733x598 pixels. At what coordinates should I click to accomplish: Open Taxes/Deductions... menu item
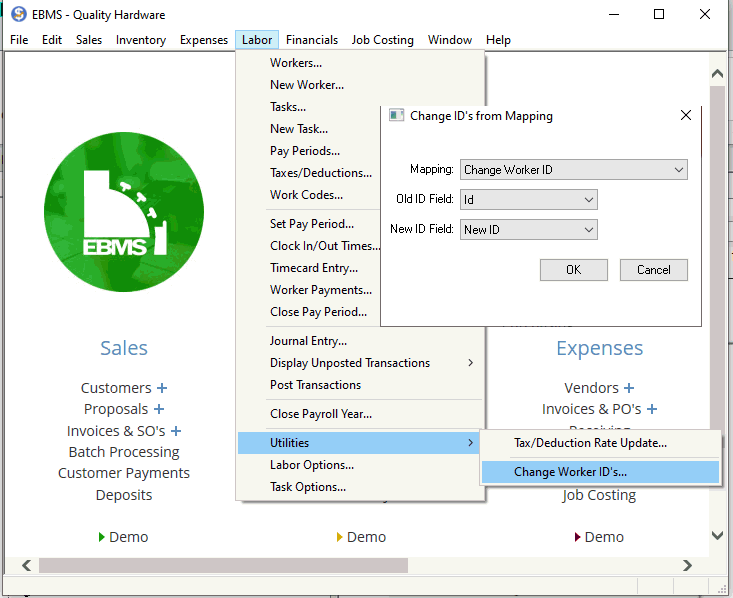tap(321, 173)
